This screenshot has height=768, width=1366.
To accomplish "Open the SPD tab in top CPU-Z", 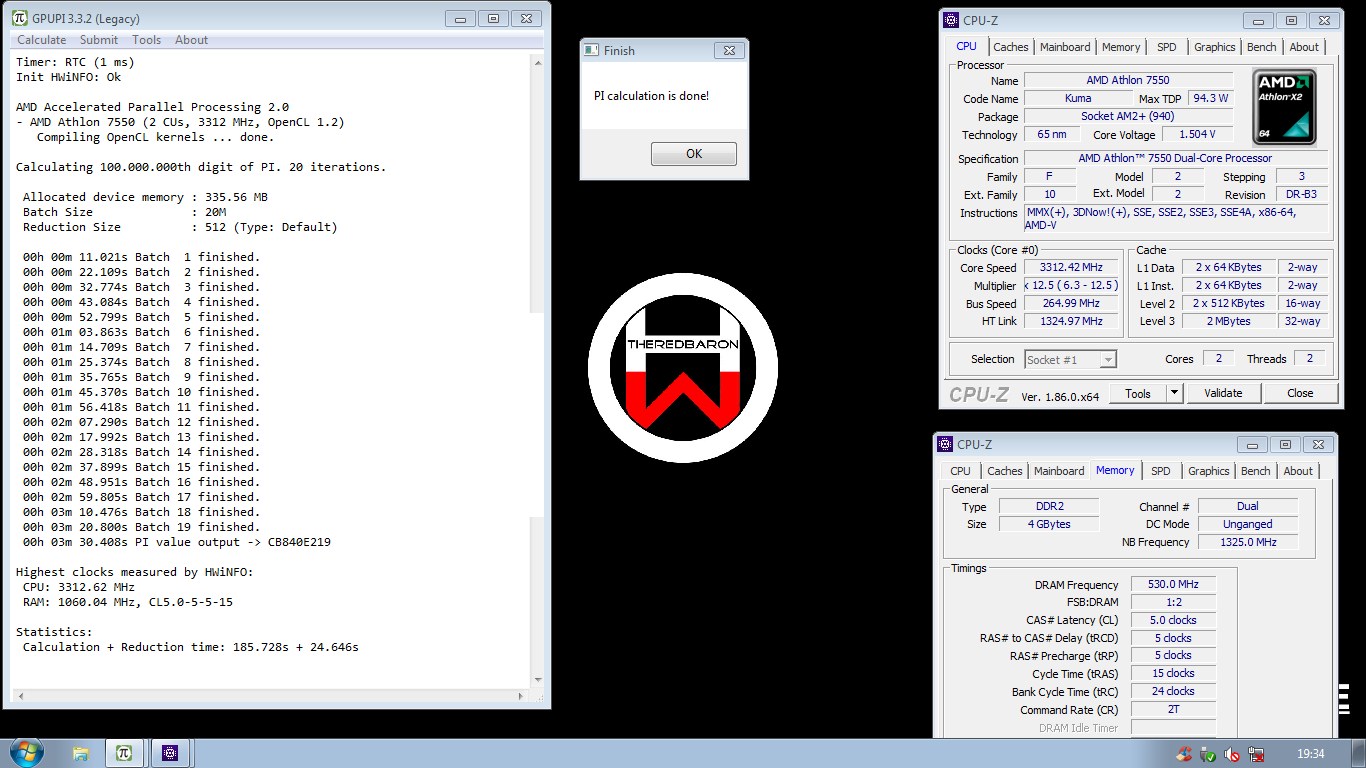I will [x=1167, y=47].
